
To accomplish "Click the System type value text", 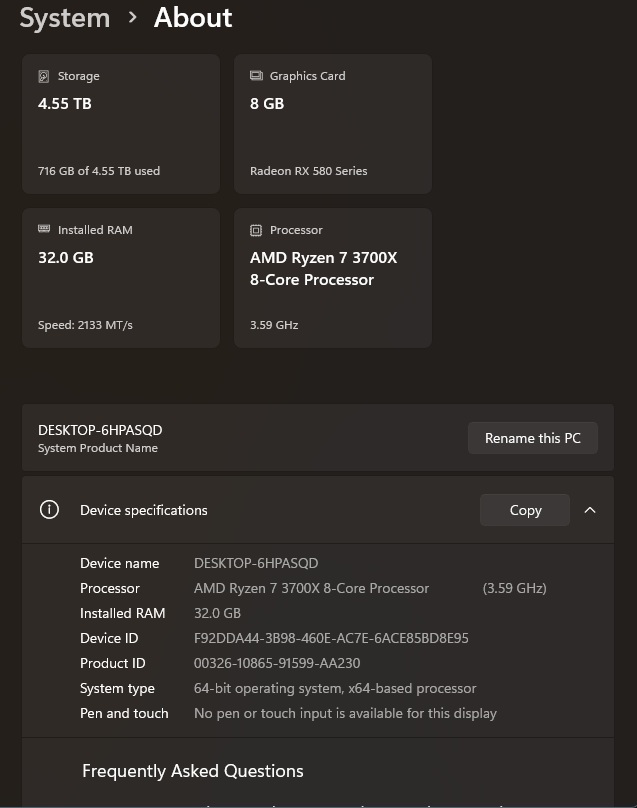I will [x=335, y=688].
